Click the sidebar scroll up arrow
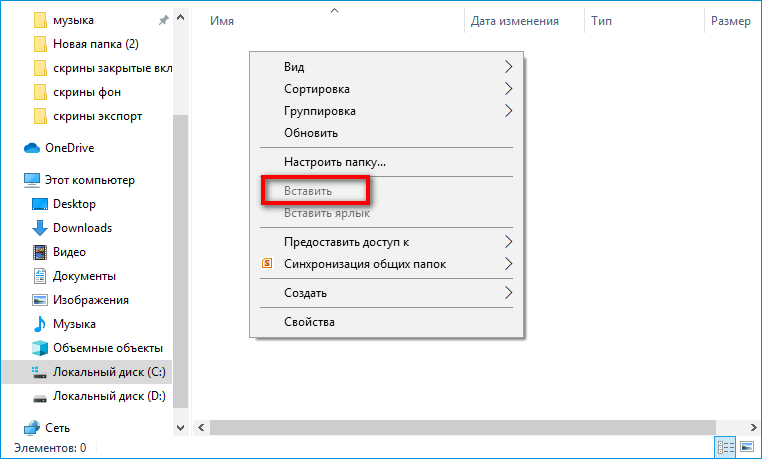The image size is (762, 459). click(x=180, y=18)
